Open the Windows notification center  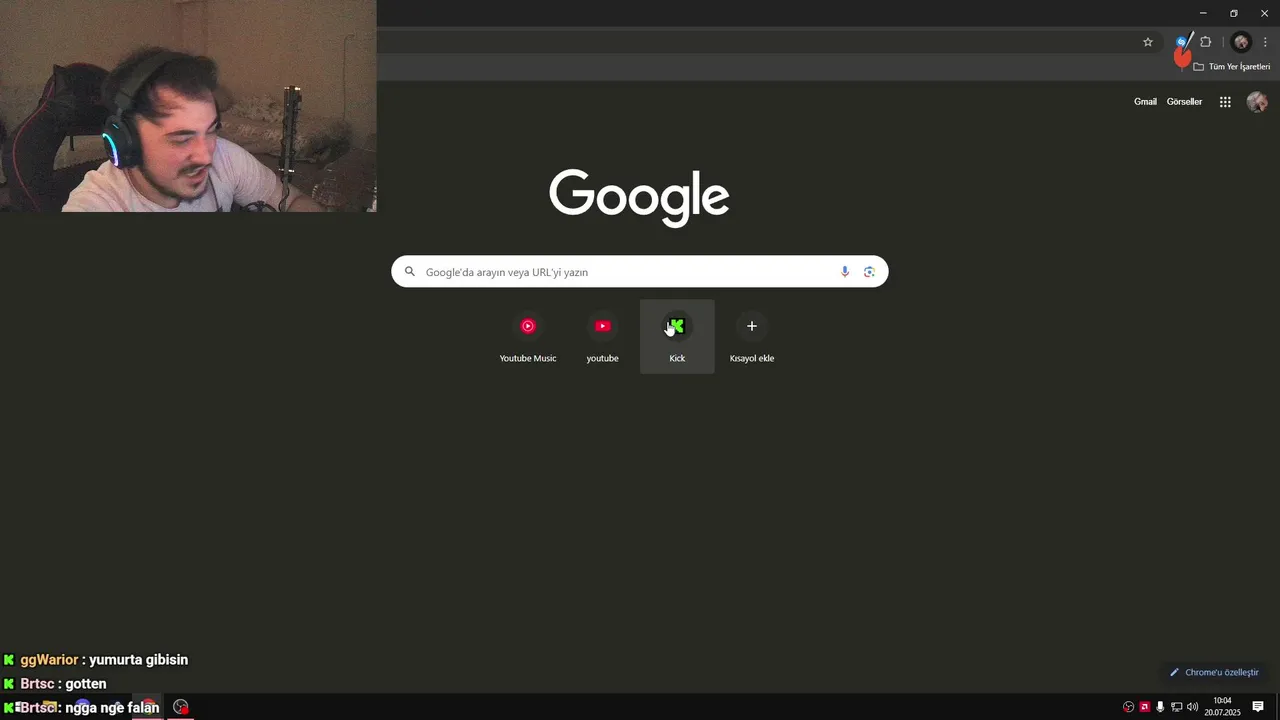pos(1258,707)
